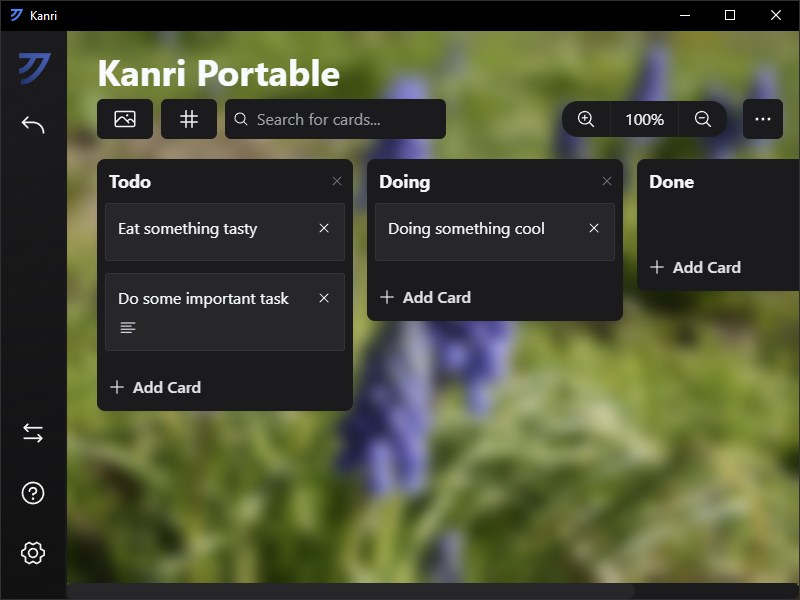The width and height of the screenshot is (800, 600).
Task: Click the Kanri logo in sidebar
Action: pyautogui.click(x=33, y=68)
